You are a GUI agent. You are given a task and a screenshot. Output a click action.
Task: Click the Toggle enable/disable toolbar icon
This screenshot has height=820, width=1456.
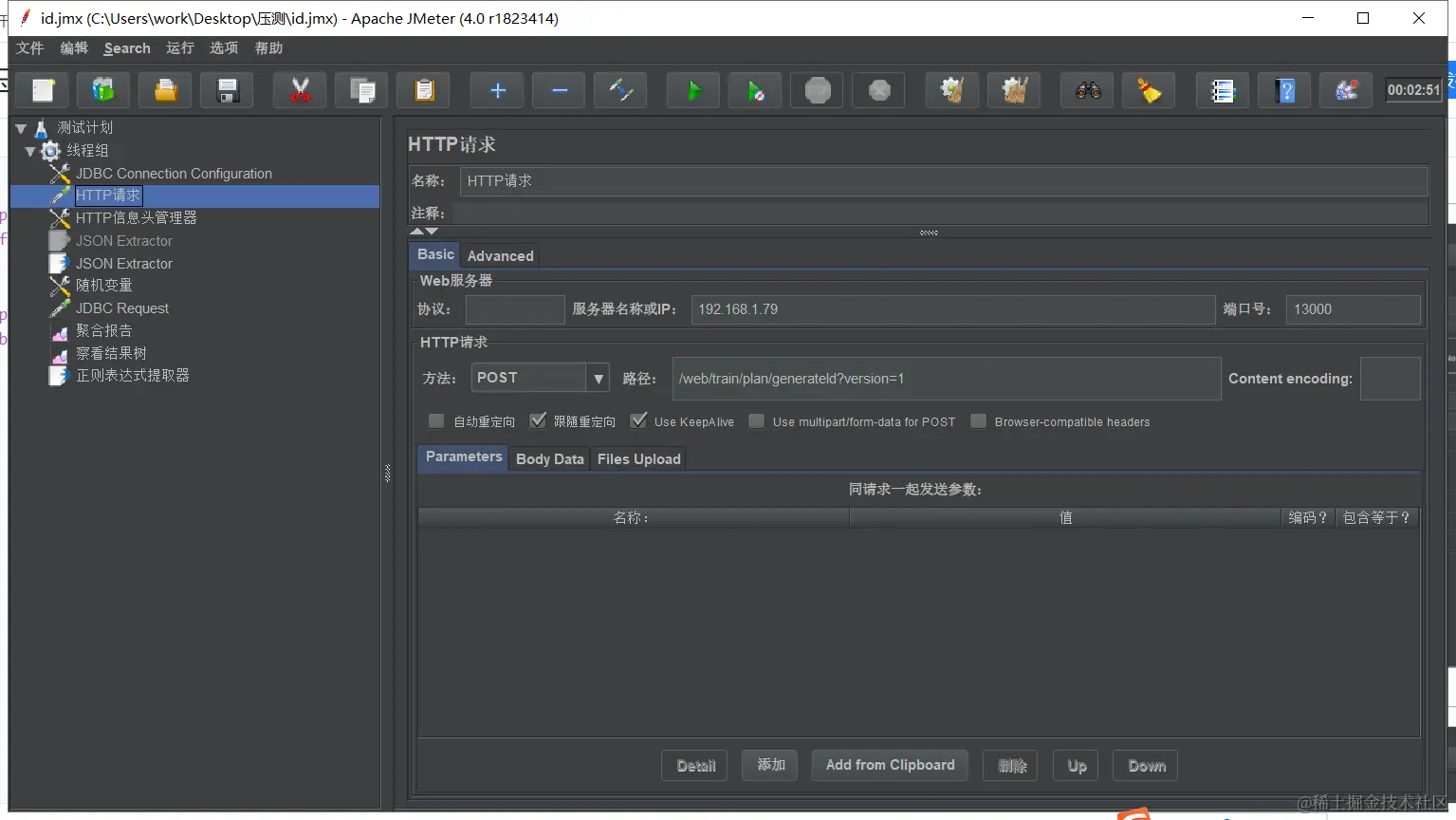coord(620,90)
